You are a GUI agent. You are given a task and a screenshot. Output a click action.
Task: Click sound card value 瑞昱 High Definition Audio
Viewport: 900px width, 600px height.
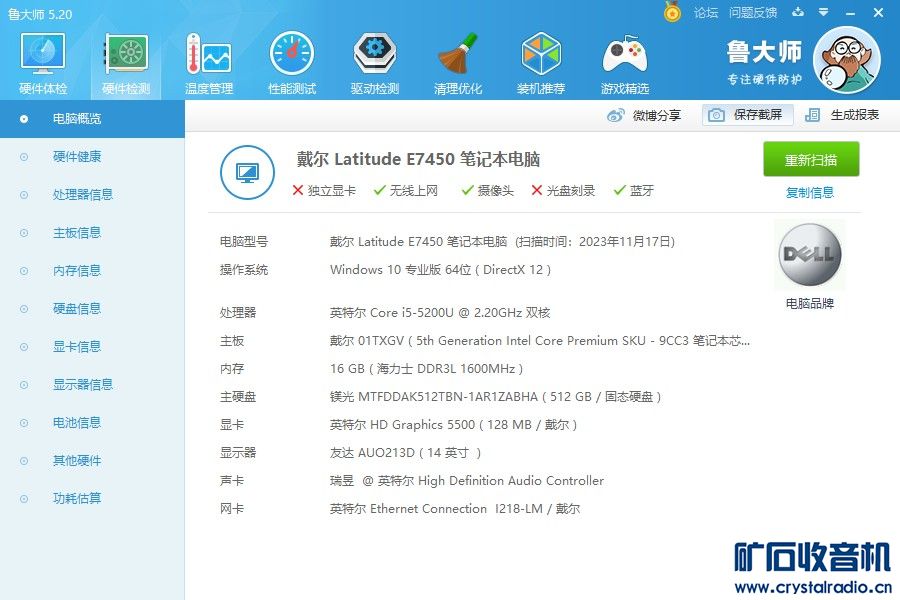467,481
